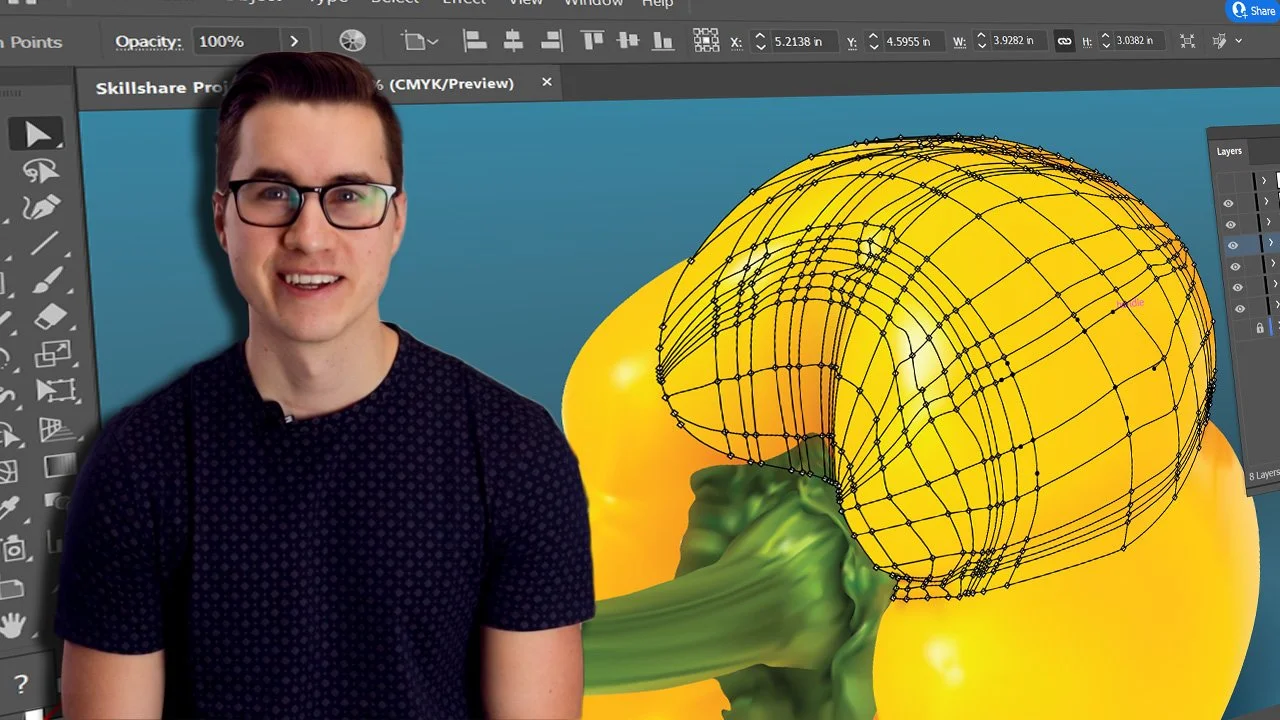Open the transform options dropdown arrow

tap(1240, 42)
